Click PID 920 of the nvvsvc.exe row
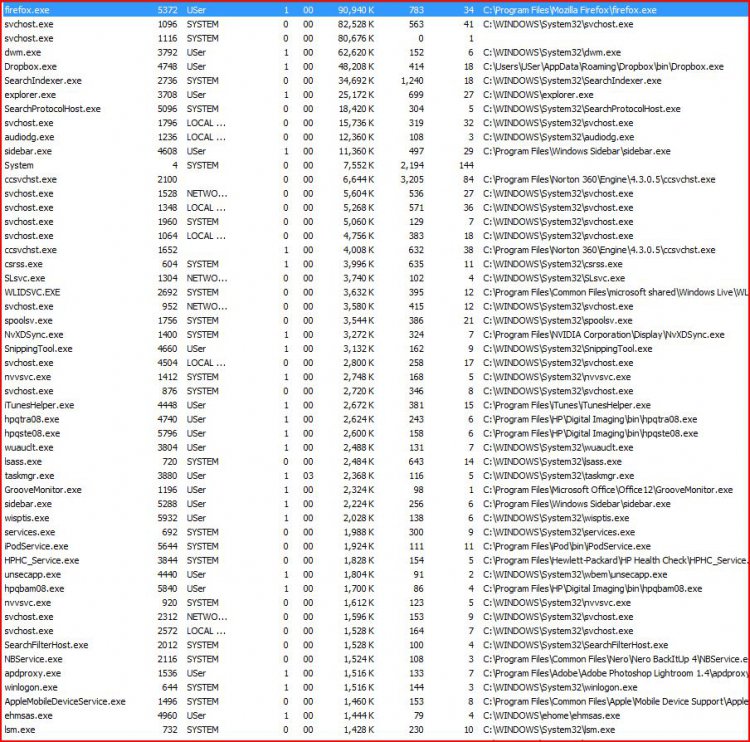The height and width of the screenshot is (742, 750). 170,603
